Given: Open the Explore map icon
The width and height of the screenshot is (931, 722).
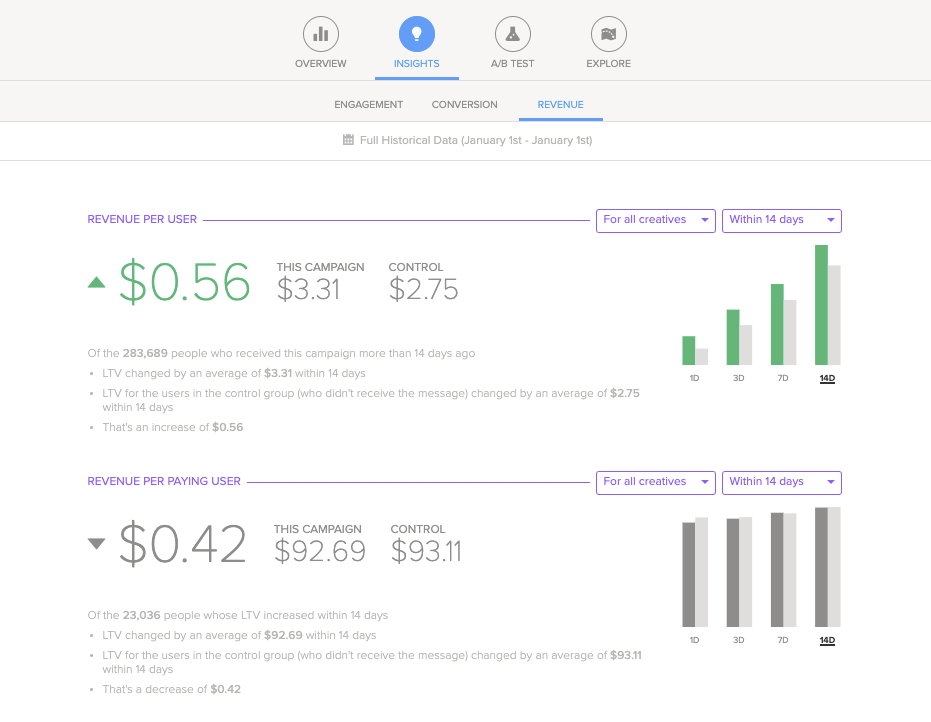Looking at the screenshot, I should pos(608,35).
